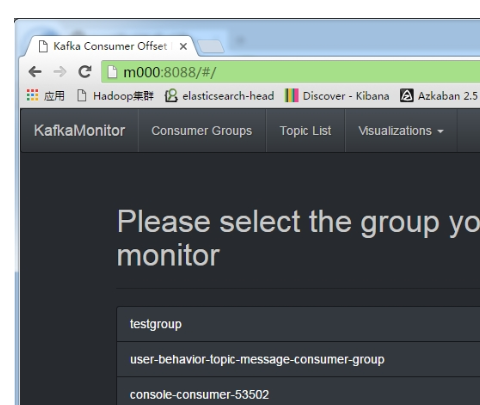Image resolution: width=480 pixels, height=405 pixels.
Task: Click the KafkaMonitor brand link
Action: tap(80, 131)
